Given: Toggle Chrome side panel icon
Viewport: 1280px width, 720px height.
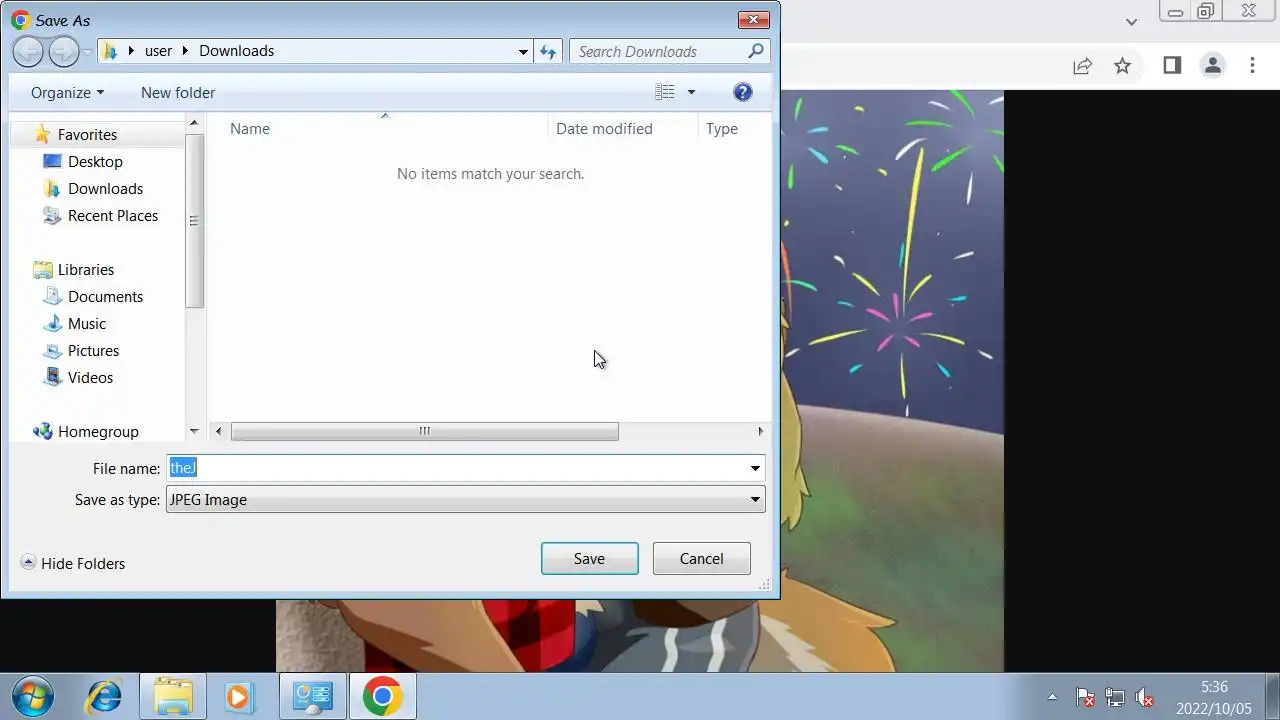Looking at the screenshot, I should (x=1172, y=66).
